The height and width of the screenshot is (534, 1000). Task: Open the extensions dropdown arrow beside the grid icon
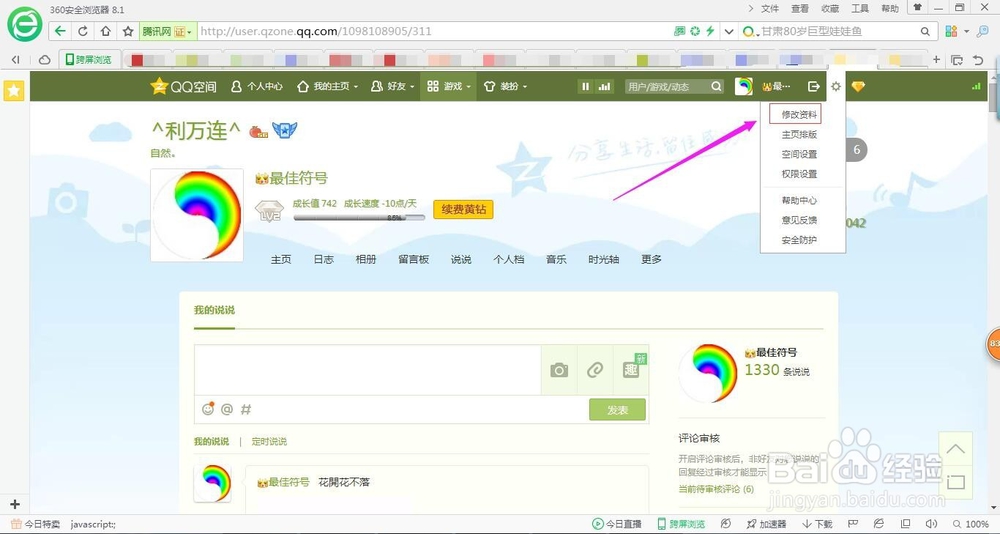(x=967, y=31)
